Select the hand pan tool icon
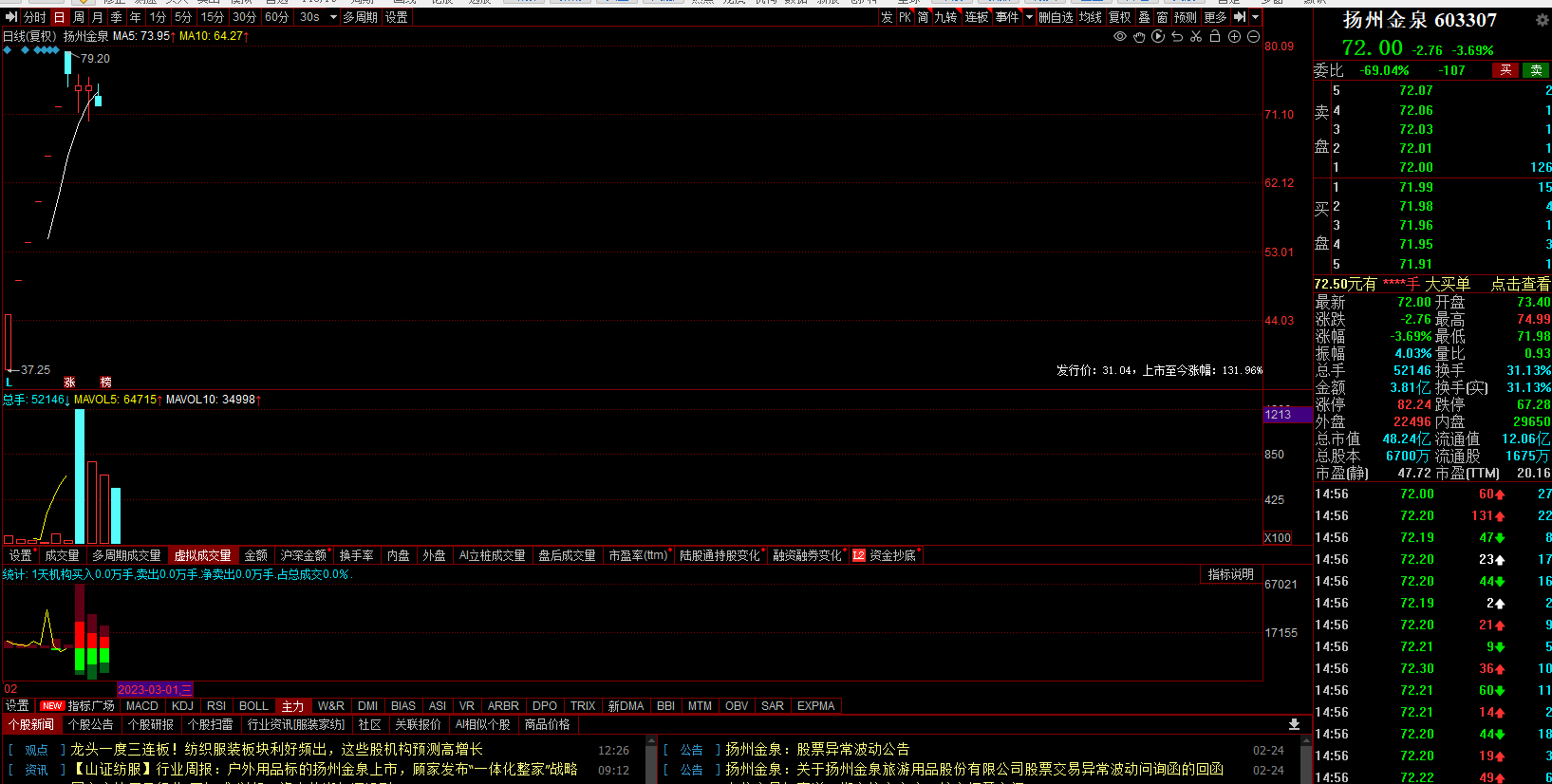The width and height of the screenshot is (1552, 784). (x=1139, y=36)
